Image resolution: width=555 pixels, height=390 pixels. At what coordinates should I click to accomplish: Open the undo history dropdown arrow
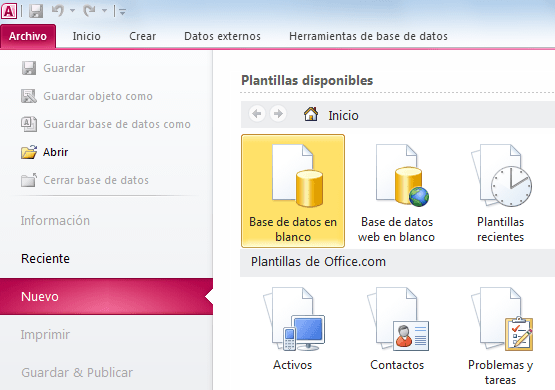pyautogui.click(x=72, y=11)
